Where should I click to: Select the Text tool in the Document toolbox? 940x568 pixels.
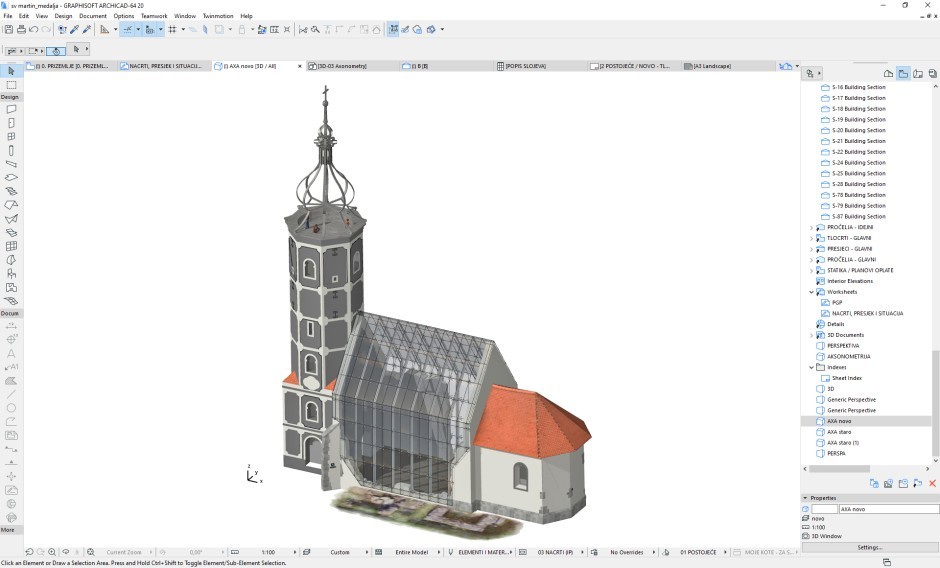(x=11, y=353)
